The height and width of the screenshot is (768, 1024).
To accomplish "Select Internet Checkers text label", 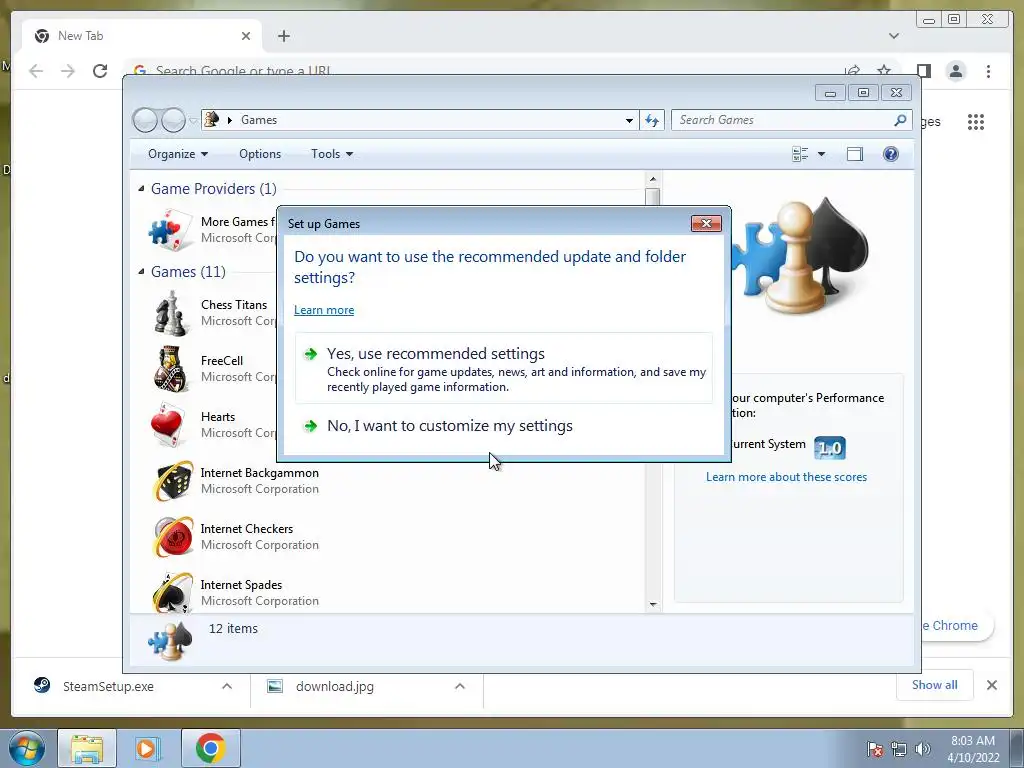I will tap(246, 529).
